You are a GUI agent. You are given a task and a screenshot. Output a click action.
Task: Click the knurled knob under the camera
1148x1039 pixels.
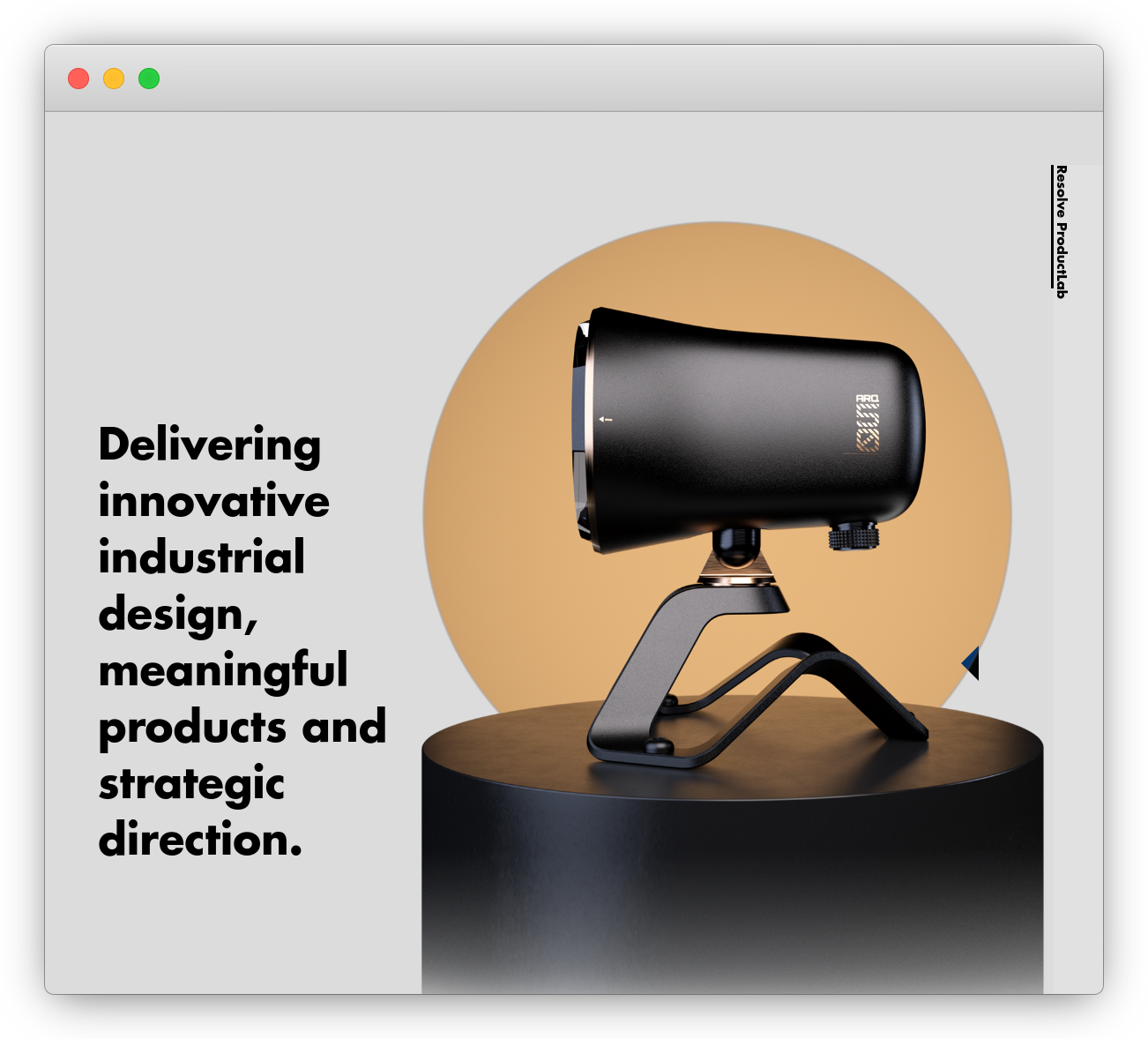click(x=854, y=535)
